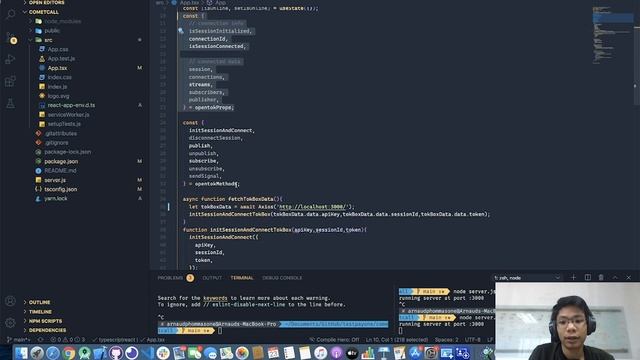Screen dimensions: 640x360
Task: Expand the DEPENDENCIES section
Action: pos(47,330)
